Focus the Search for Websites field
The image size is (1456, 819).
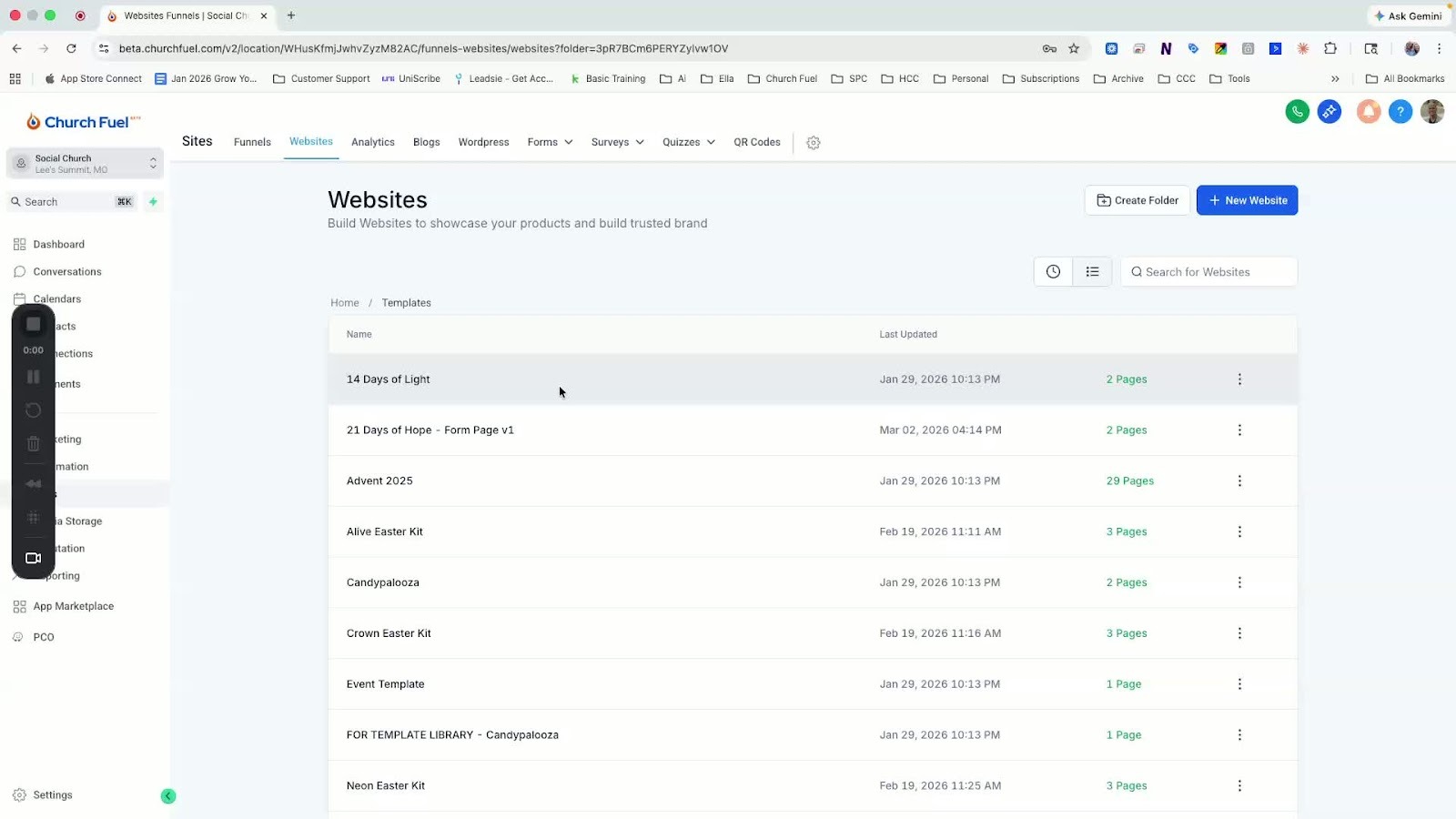click(x=1209, y=272)
